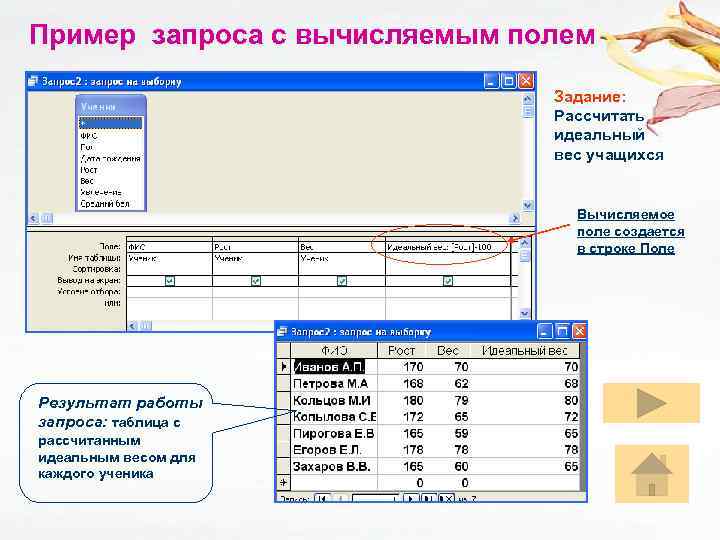This screenshot has height=540, width=720.
Task: Click left scroll arrow under the table pane
Action: pyautogui.click(x=34, y=218)
